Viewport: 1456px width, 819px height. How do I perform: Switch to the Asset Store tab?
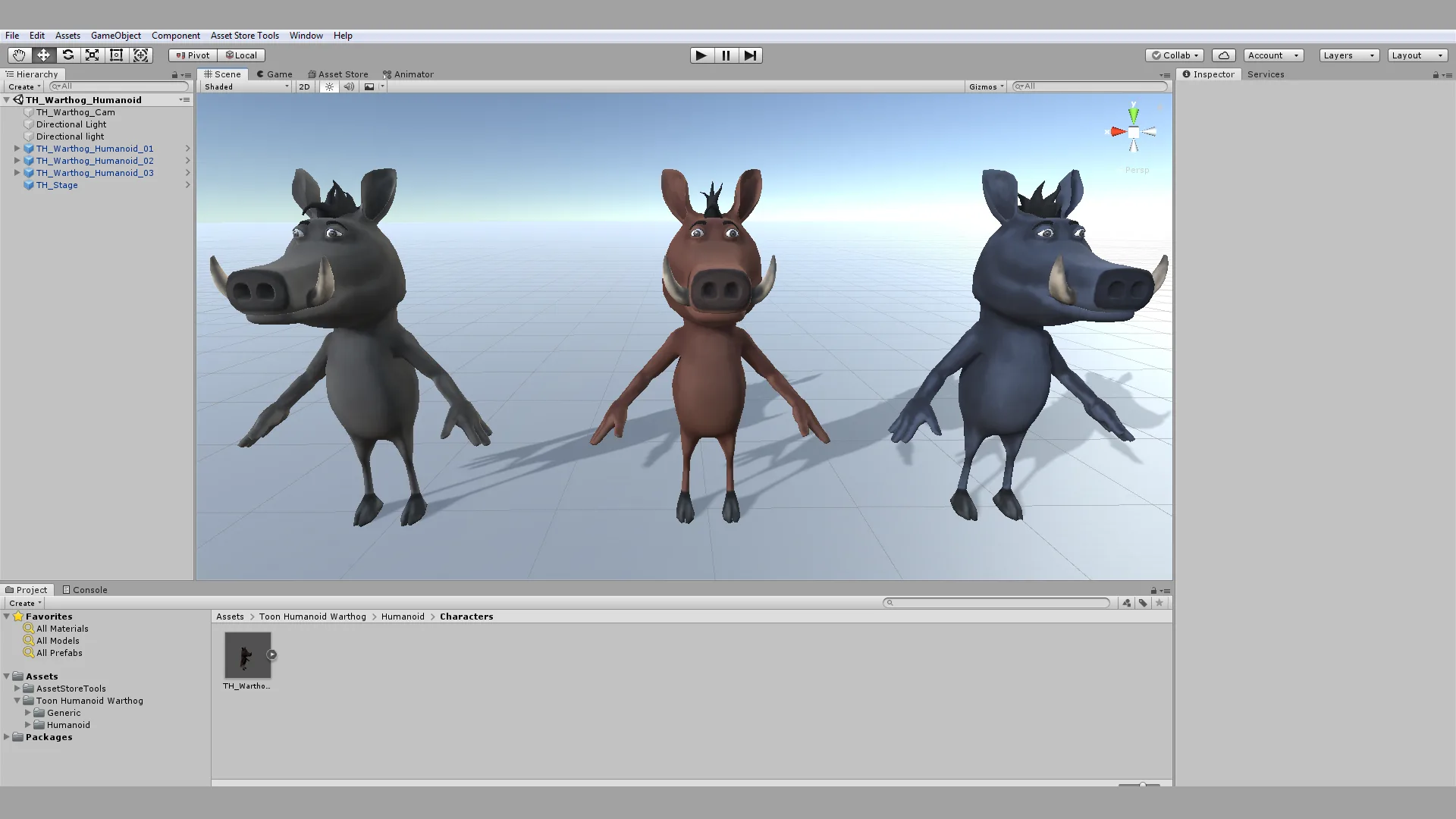pos(338,74)
